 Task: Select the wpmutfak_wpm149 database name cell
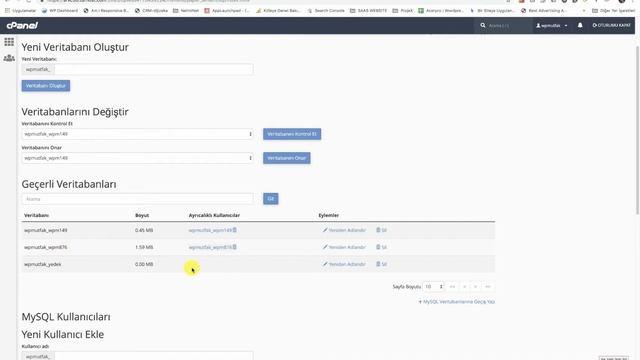45,230
